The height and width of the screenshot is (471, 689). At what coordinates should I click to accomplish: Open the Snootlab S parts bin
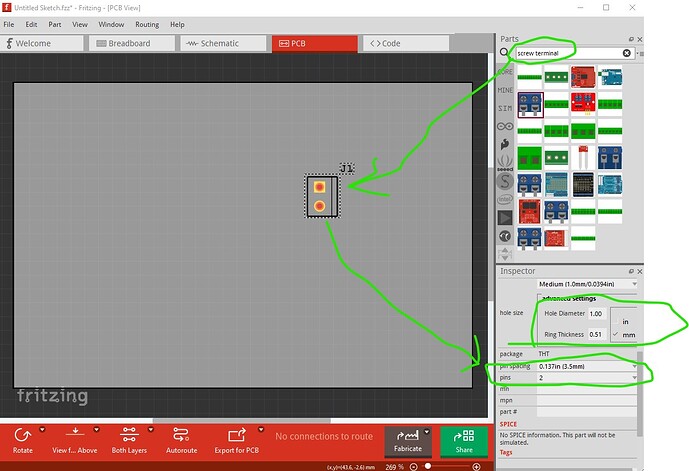(505, 181)
